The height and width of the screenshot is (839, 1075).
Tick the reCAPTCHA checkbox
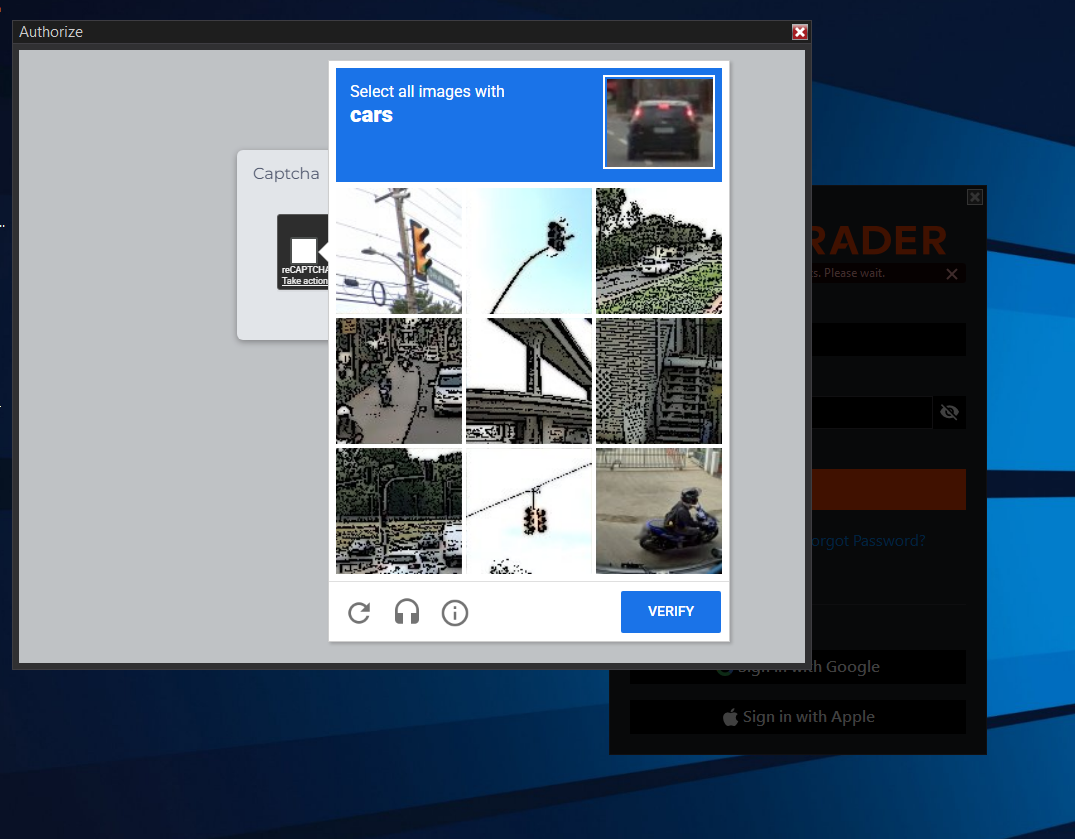(303, 251)
